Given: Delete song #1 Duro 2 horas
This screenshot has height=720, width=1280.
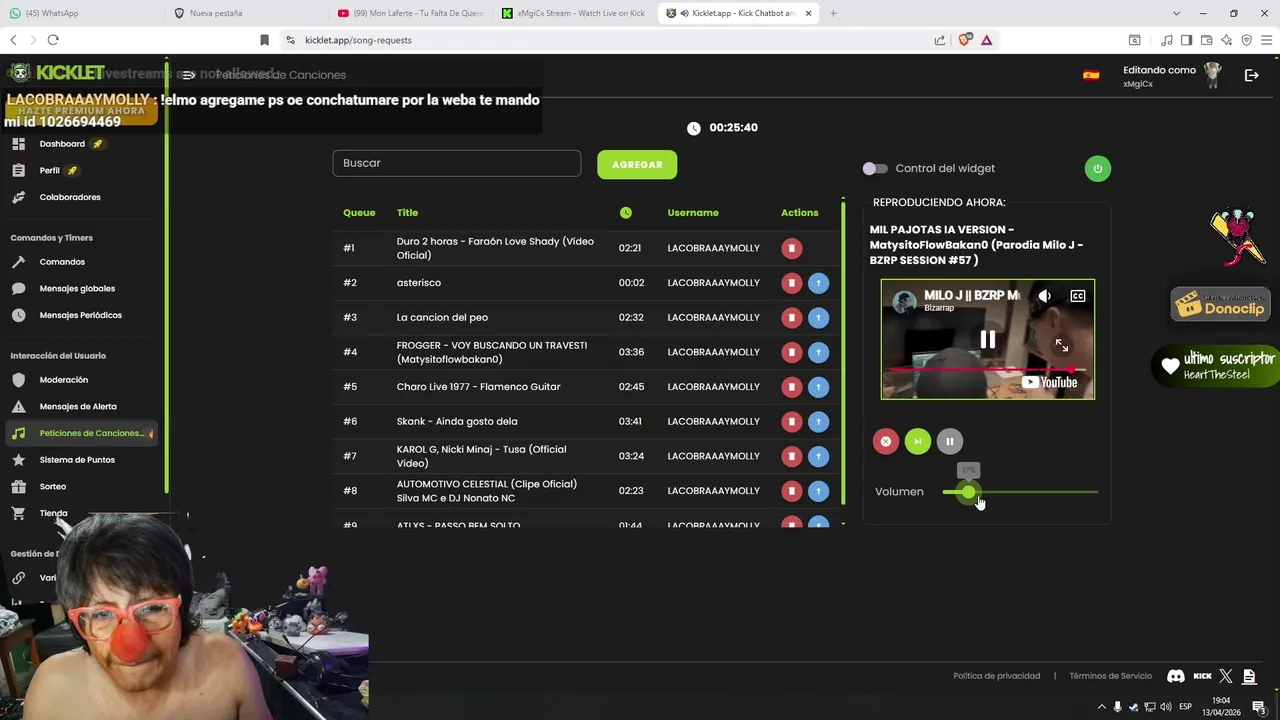Looking at the screenshot, I should pos(791,248).
